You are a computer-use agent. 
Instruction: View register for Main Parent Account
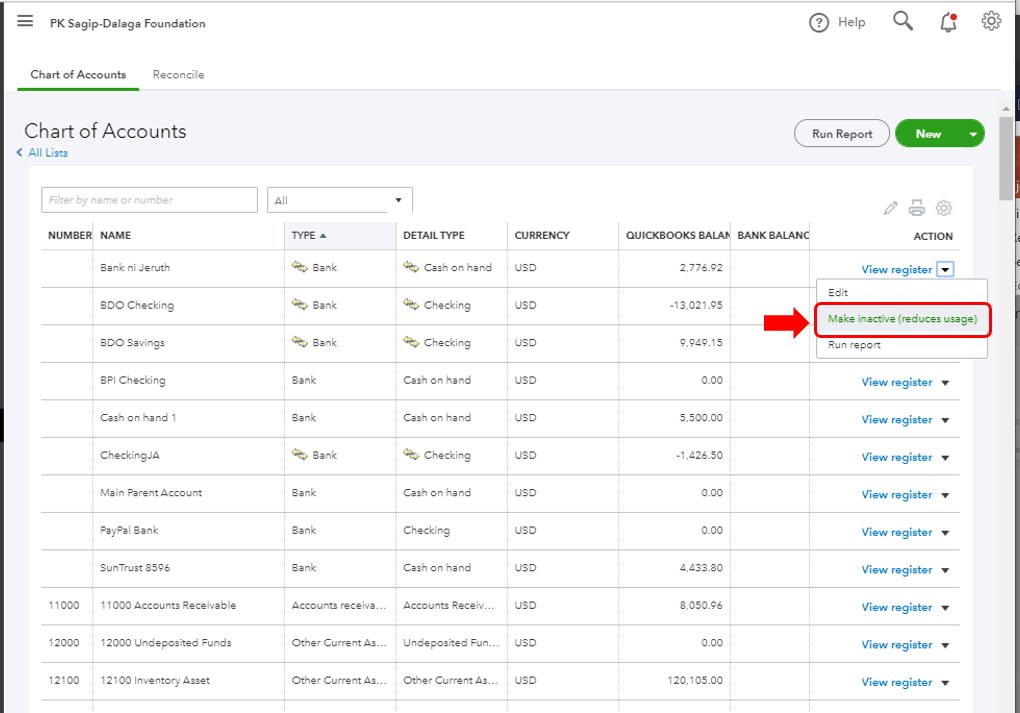click(x=896, y=494)
